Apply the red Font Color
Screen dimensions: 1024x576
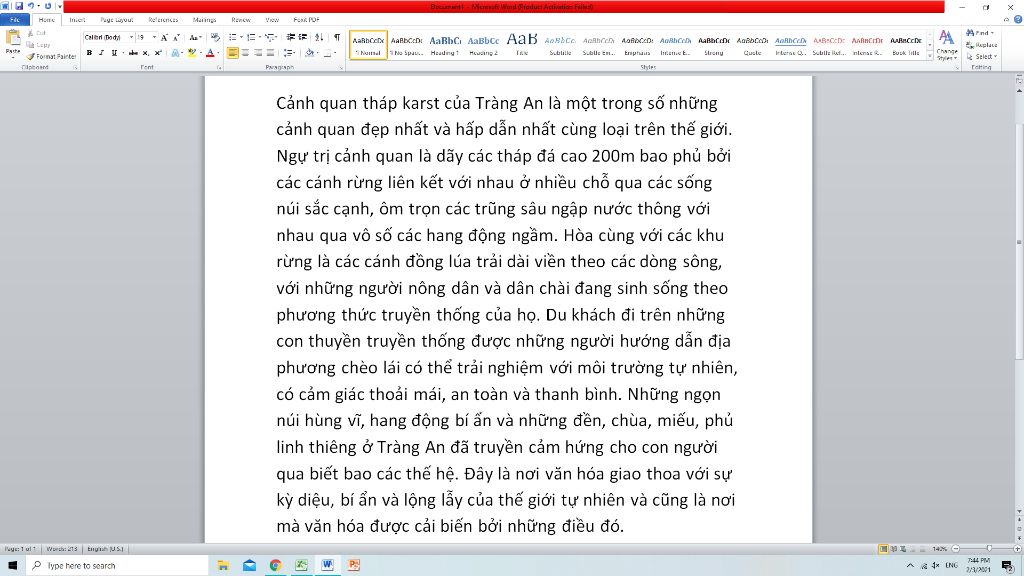210,53
